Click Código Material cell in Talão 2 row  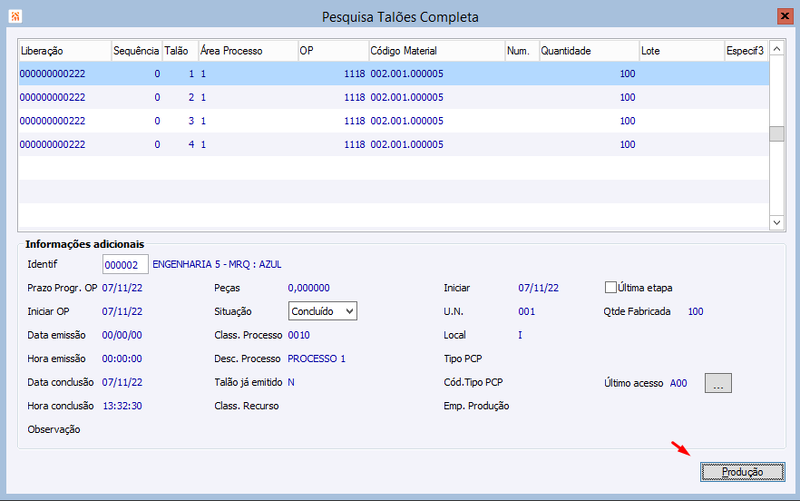point(407,97)
